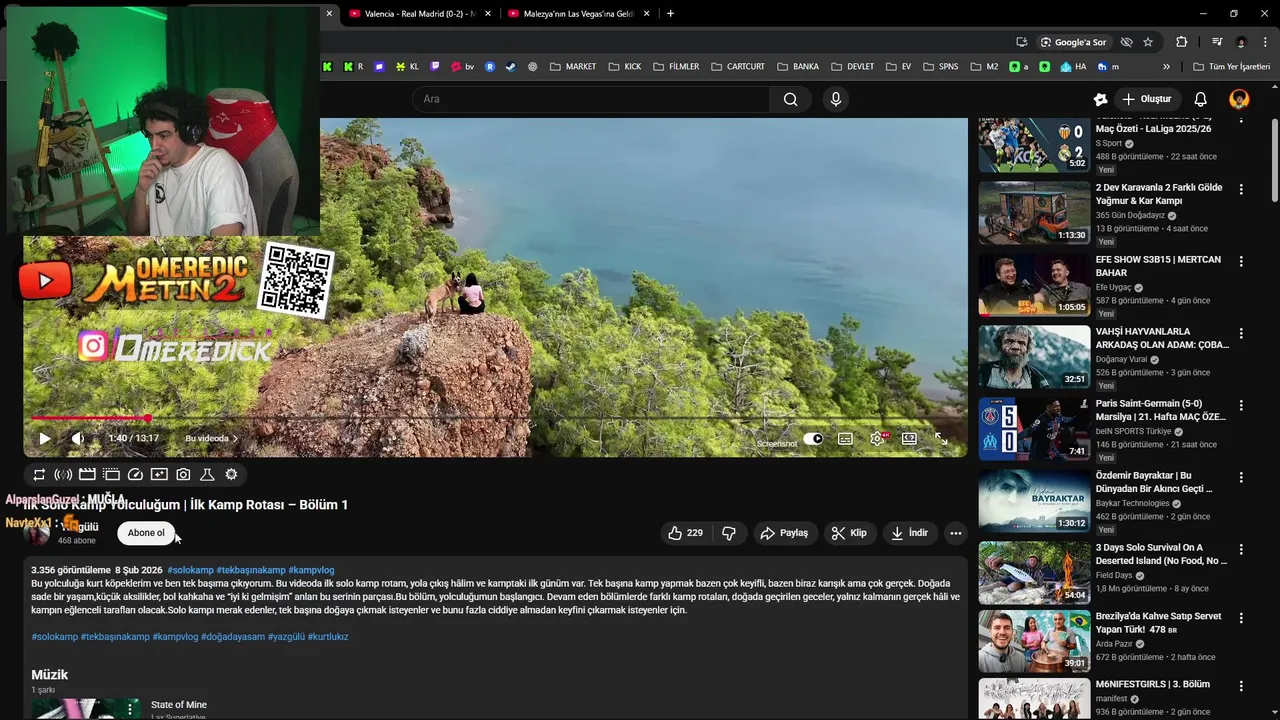Open the playback speed gauge icon
Image resolution: width=1280 pixels, height=720 pixels.
click(135, 475)
